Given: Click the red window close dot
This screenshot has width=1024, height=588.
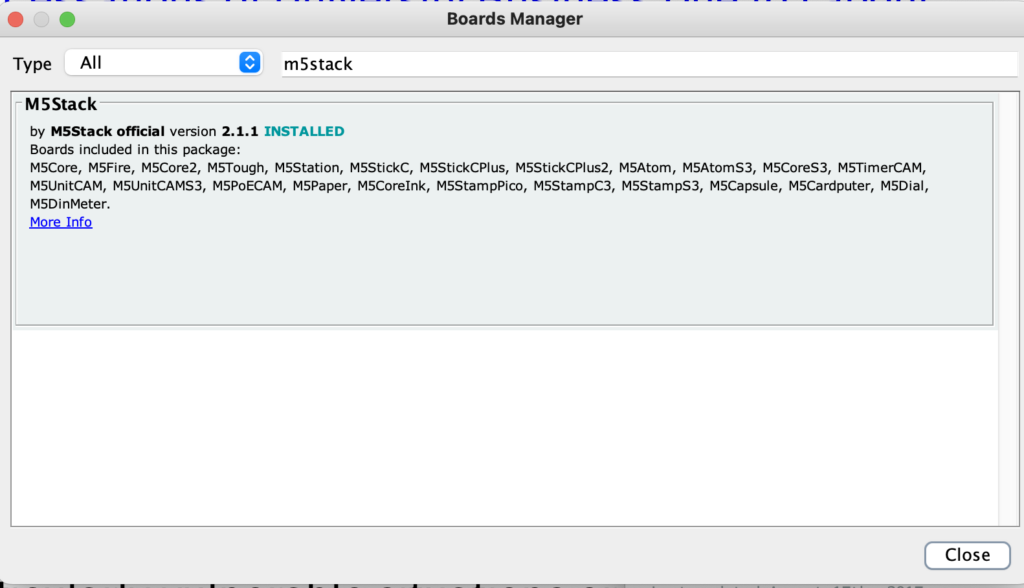Looking at the screenshot, I should coord(16,20).
